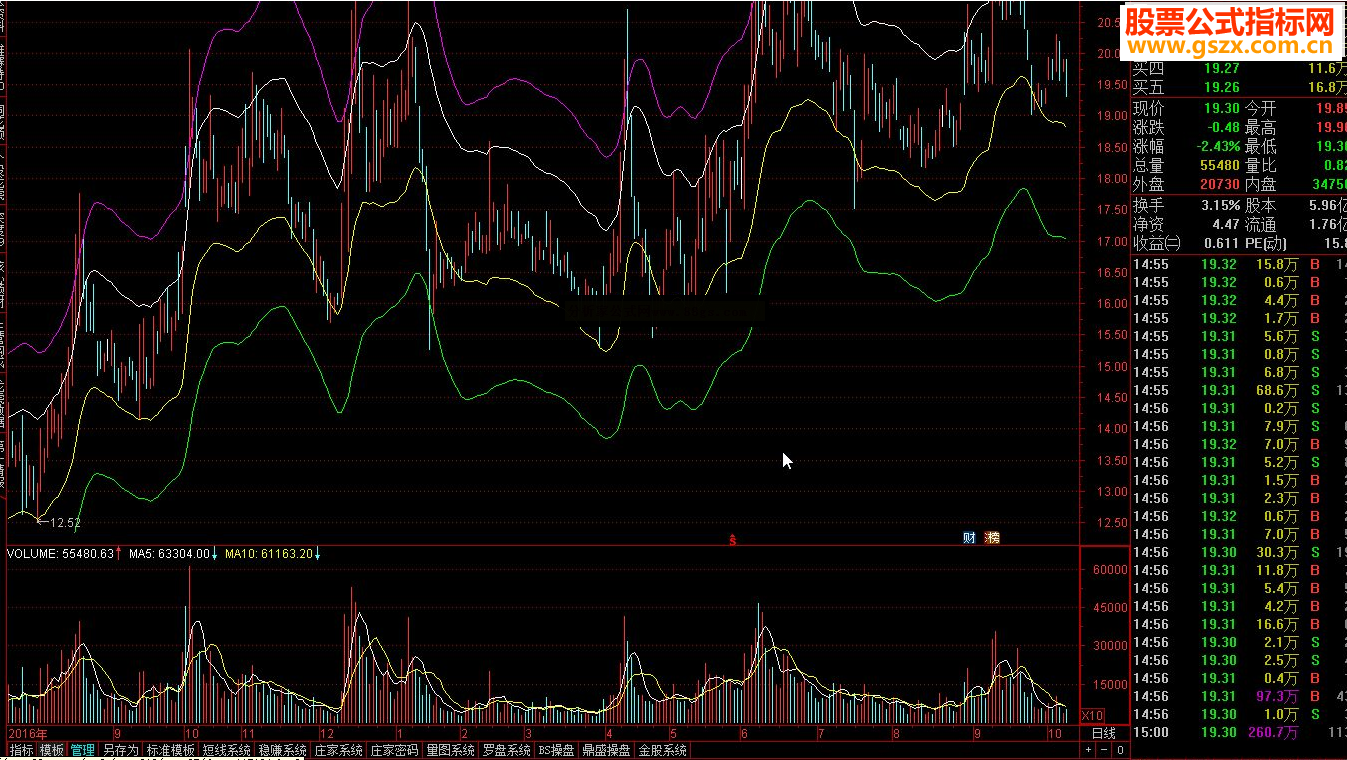Switch to 庄家密码 template
Image resolution: width=1347 pixels, height=760 pixels.
pyautogui.click(x=394, y=749)
